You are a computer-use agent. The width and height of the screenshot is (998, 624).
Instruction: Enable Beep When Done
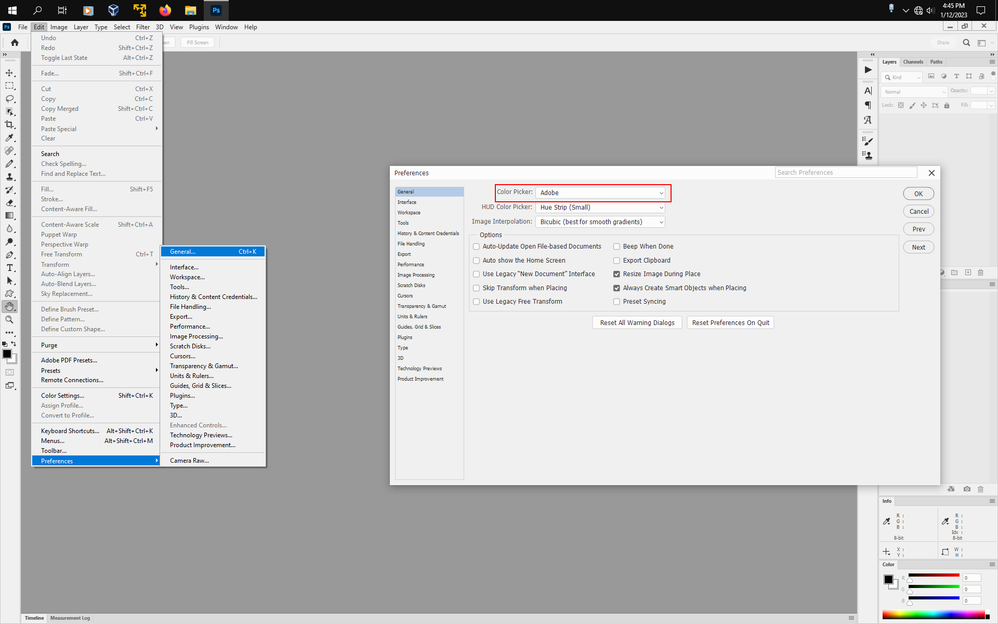pos(616,246)
